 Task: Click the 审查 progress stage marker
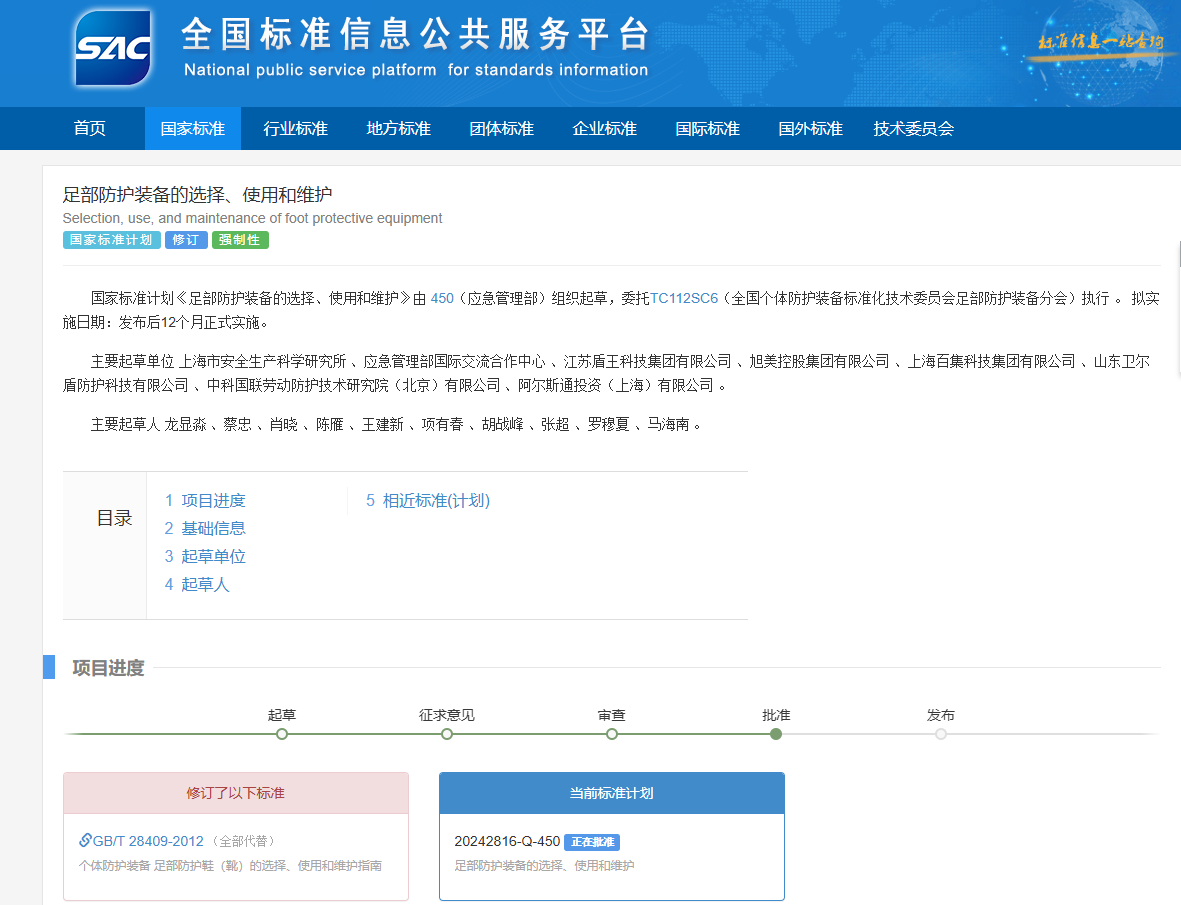coord(612,734)
